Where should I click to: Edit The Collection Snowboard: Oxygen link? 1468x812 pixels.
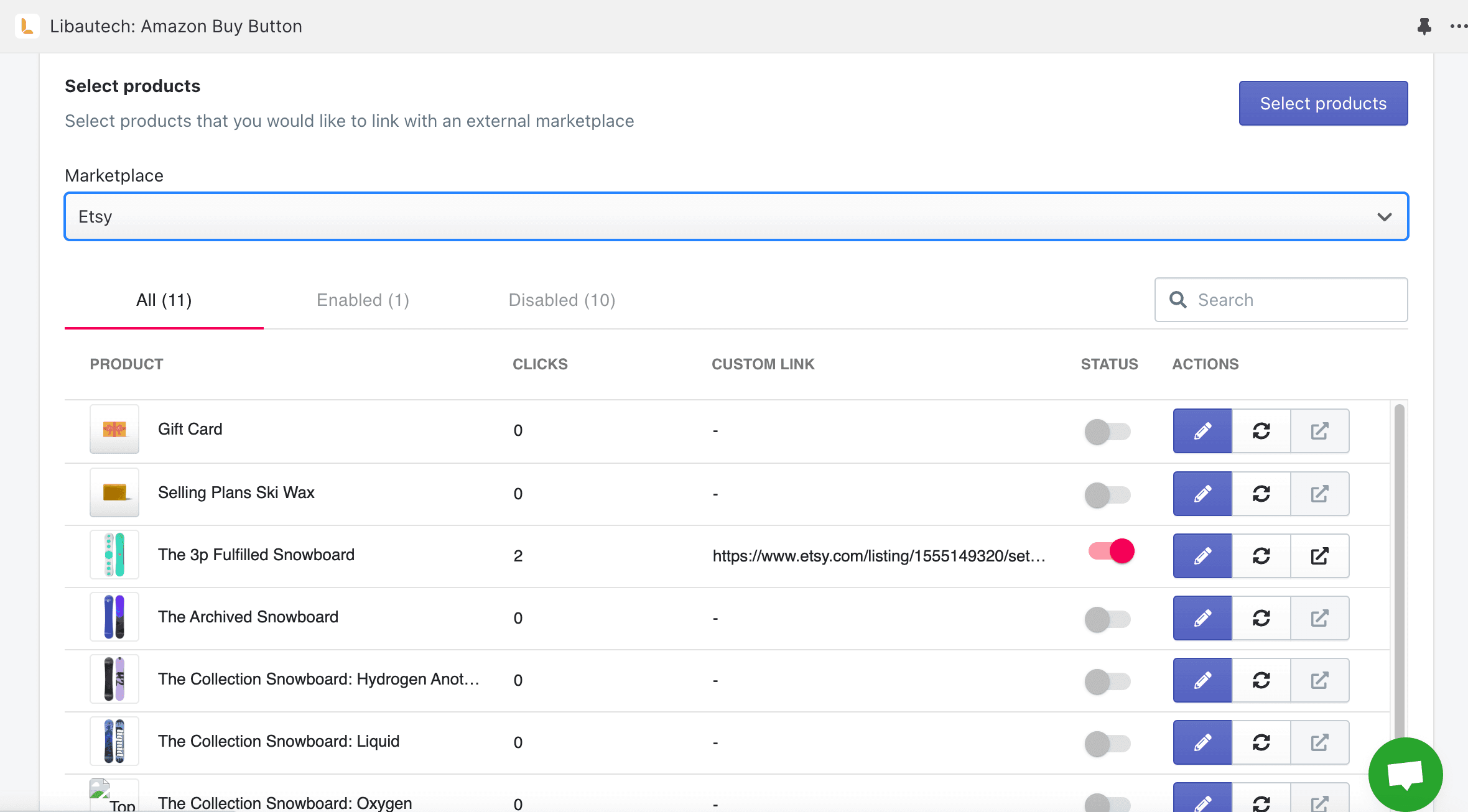click(x=1202, y=798)
